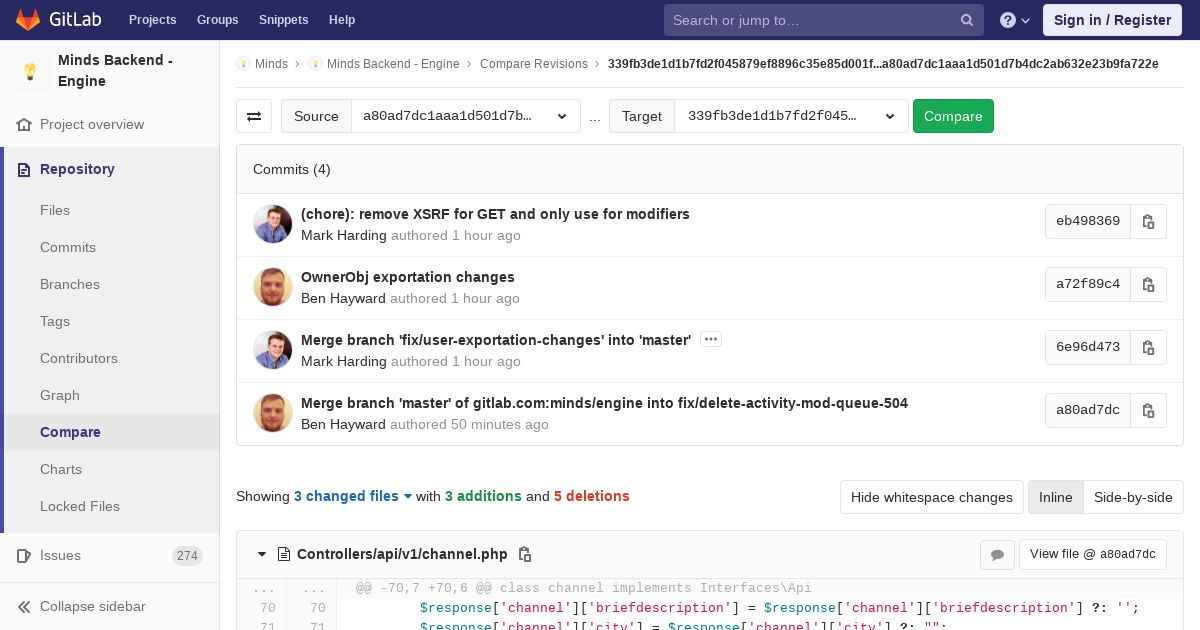1200x630 pixels.
Task: Click the Issues count badge 274
Action: coord(187,556)
